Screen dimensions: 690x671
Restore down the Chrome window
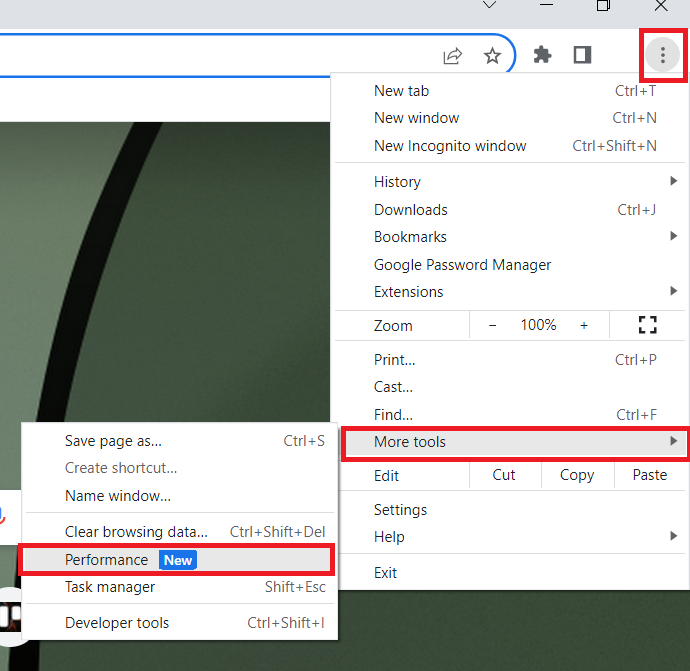point(603,5)
